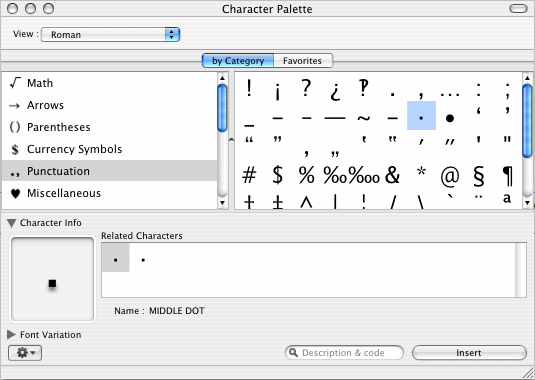Choose the Math category
This screenshot has width=535, height=380.
point(109,83)
